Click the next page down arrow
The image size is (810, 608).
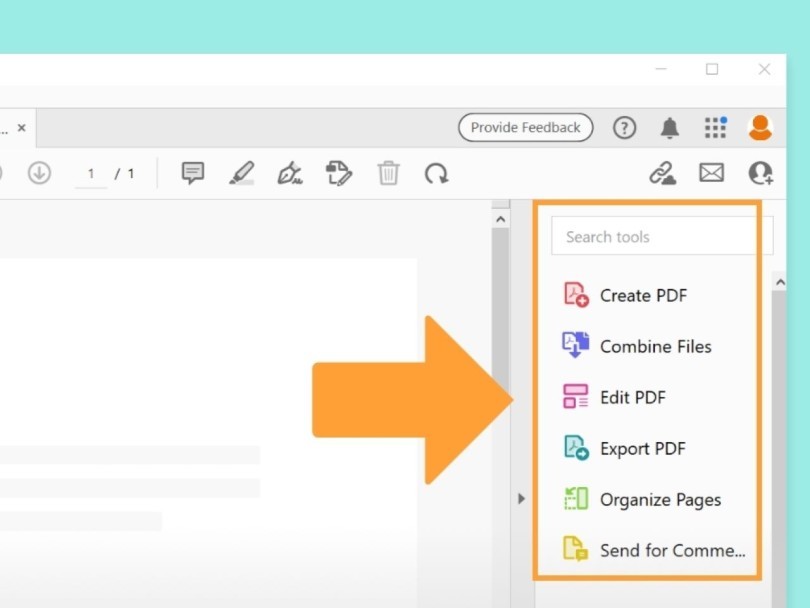40,172
